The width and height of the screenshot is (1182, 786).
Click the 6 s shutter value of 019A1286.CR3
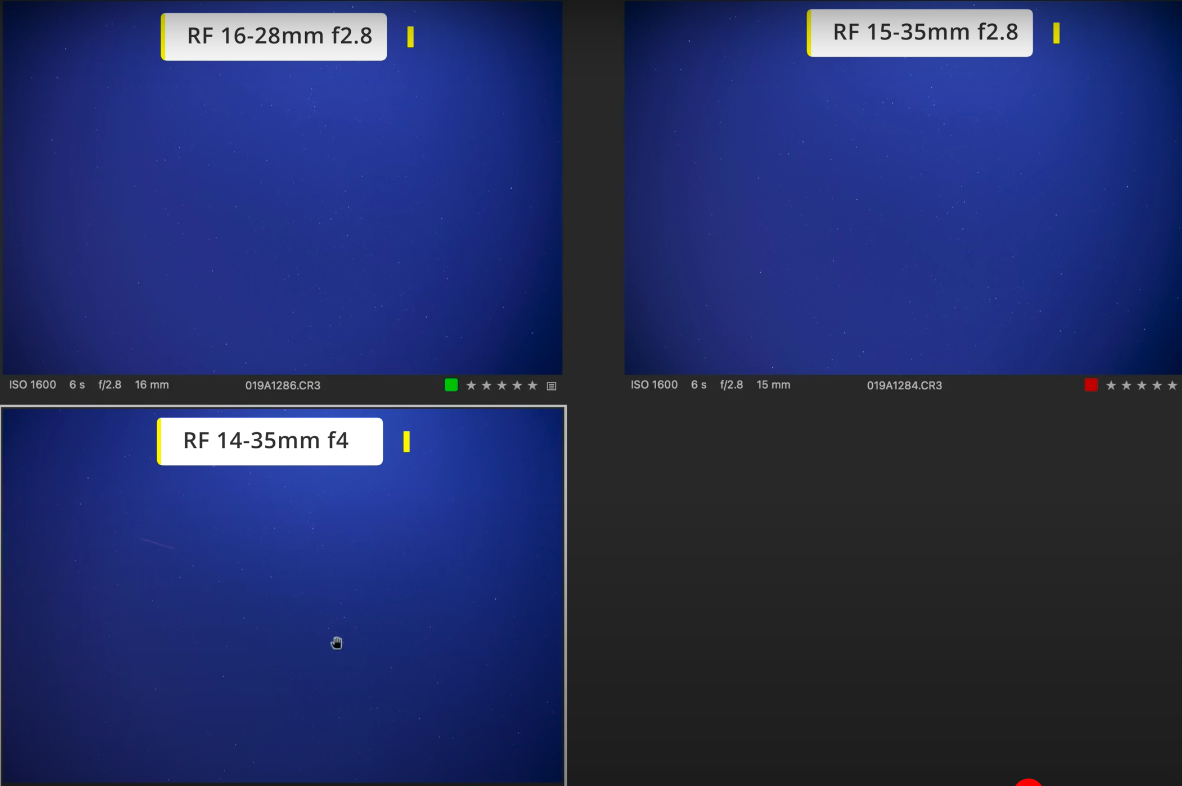pyautogui.click(x=77, y=384)
